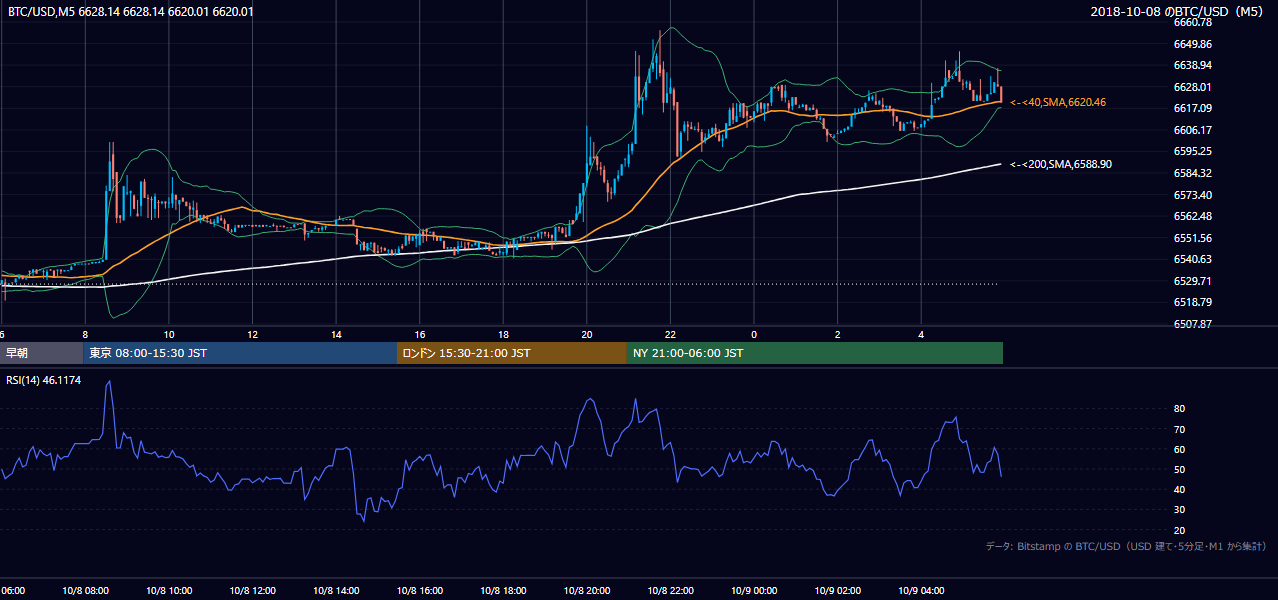Click the 10/8 20:00 time axis label
1278x600 pixels.
[x=587, y=591]
